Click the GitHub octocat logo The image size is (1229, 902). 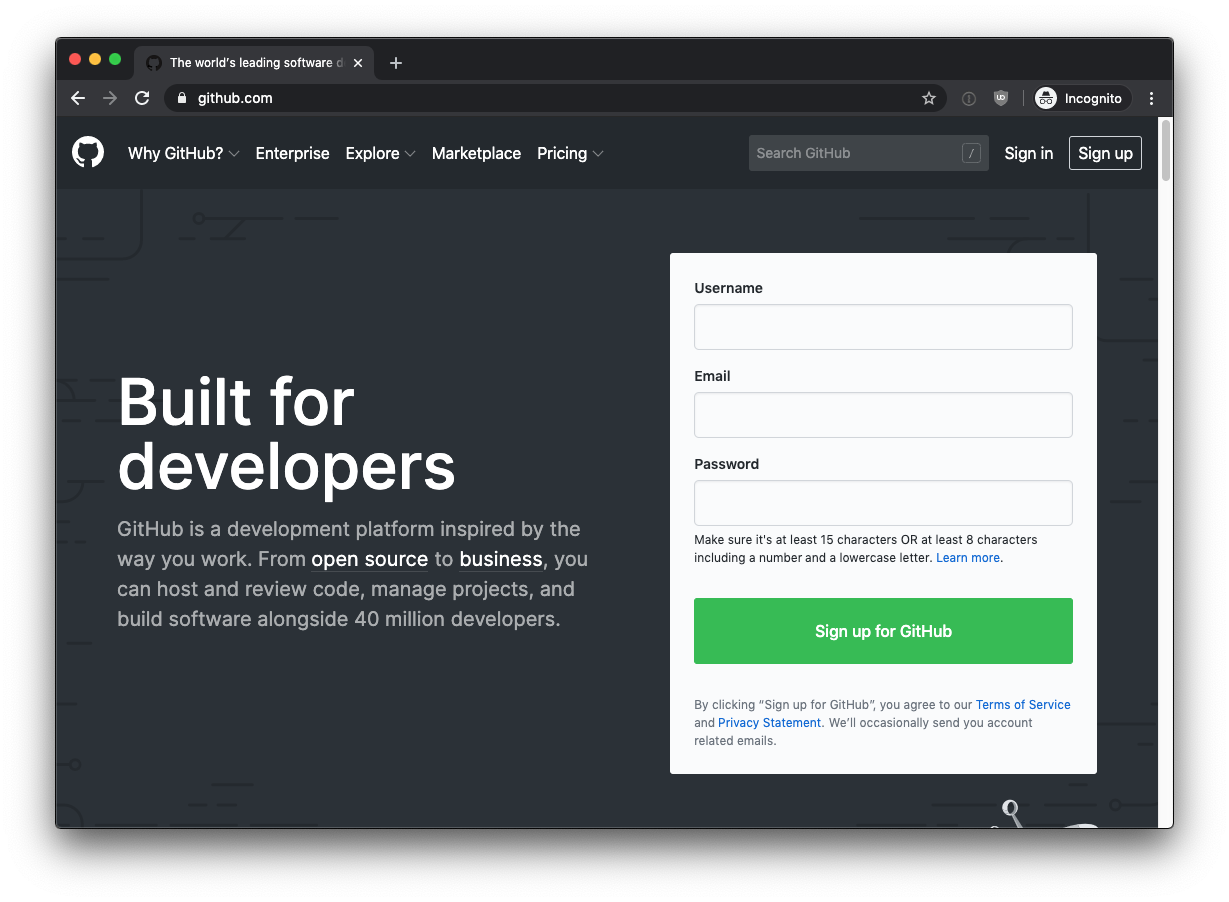(88, 153)
